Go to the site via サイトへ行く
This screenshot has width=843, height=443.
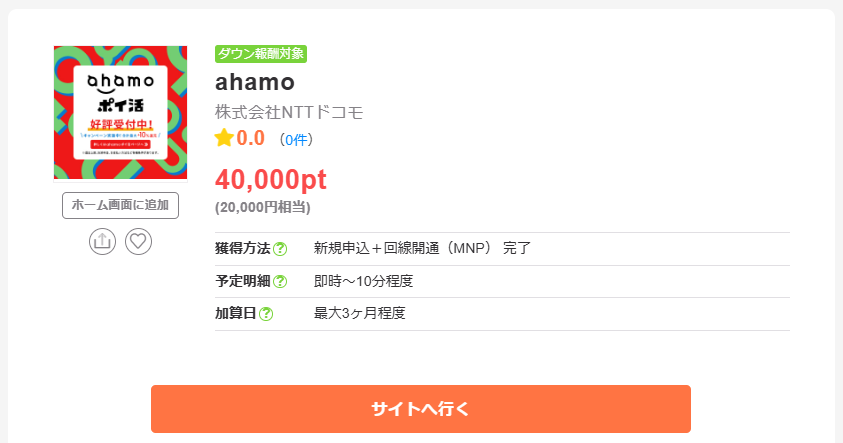point(420,409)
